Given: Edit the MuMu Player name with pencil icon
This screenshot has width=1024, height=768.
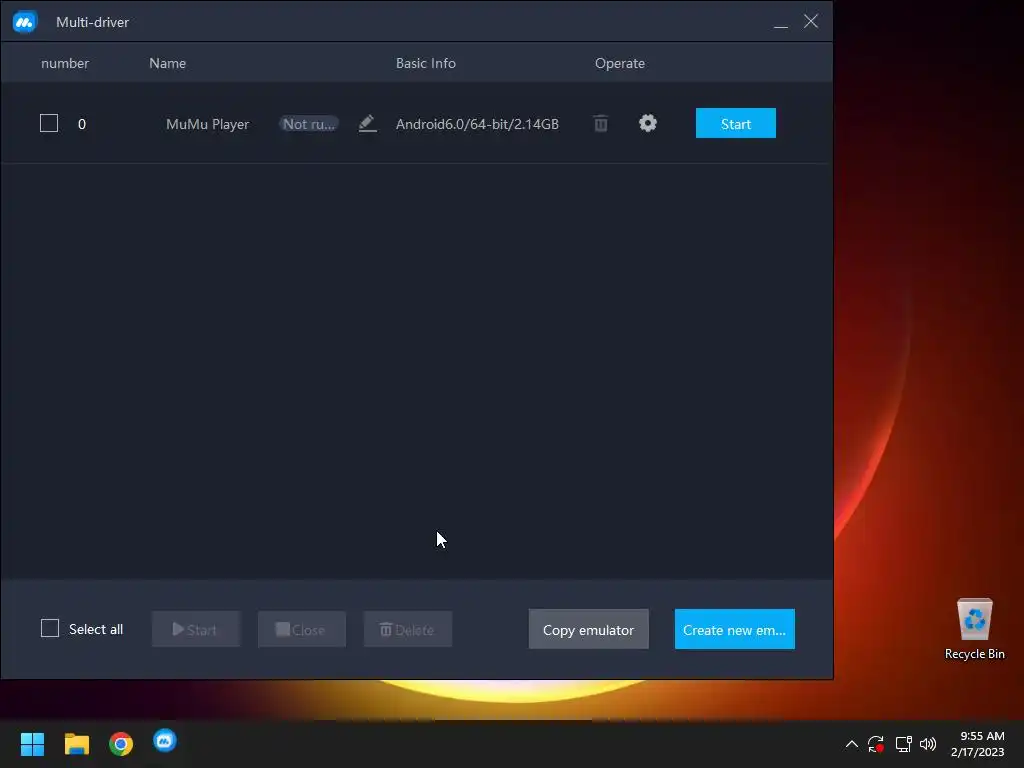Looking at the screenshot, I should pyautogui.click(x=368, y=123).
